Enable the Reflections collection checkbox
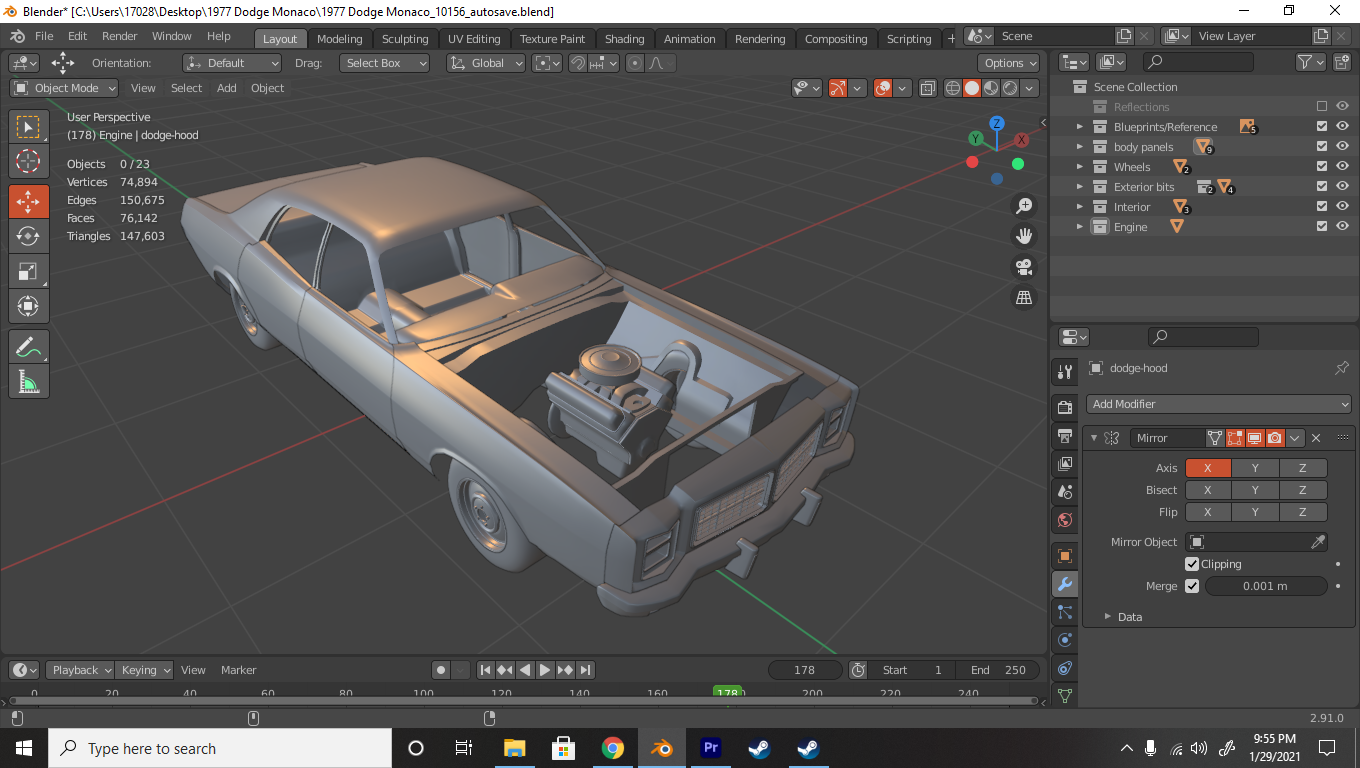Image resolution: width=1360 pixels, height=768 pixels. click(x=1322, y=107)
